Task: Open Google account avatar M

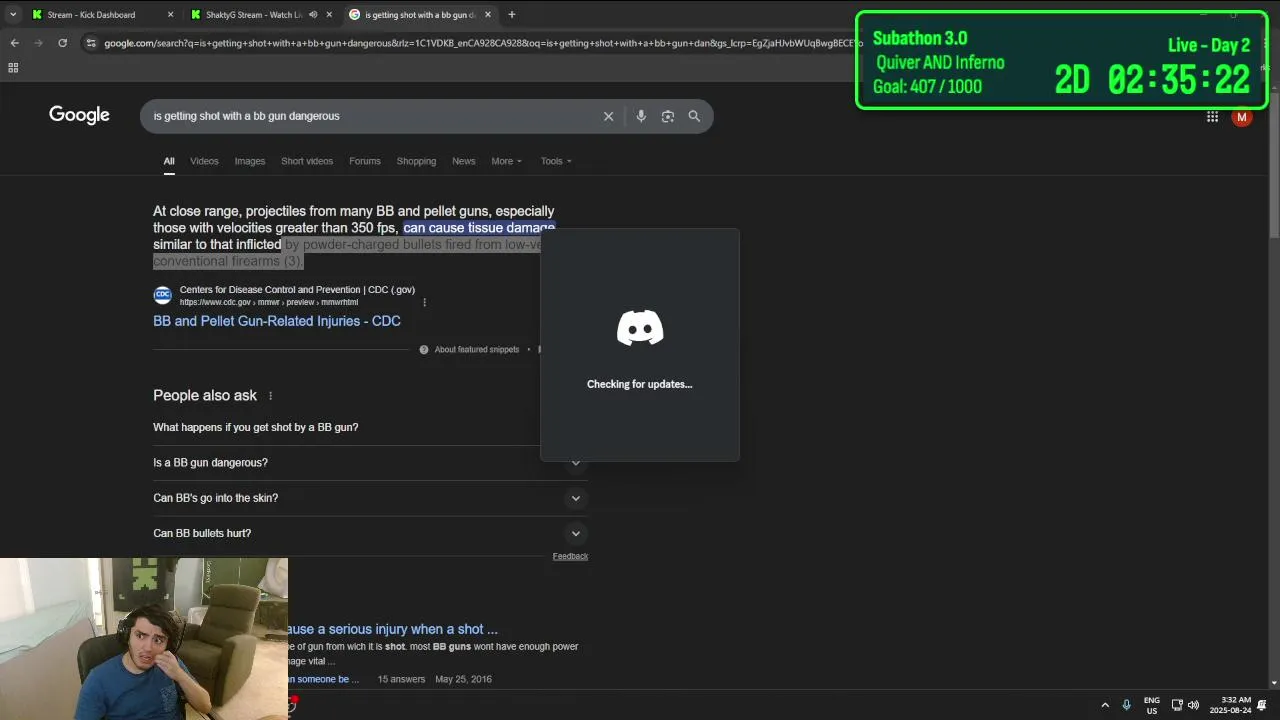Action: 1242,117
